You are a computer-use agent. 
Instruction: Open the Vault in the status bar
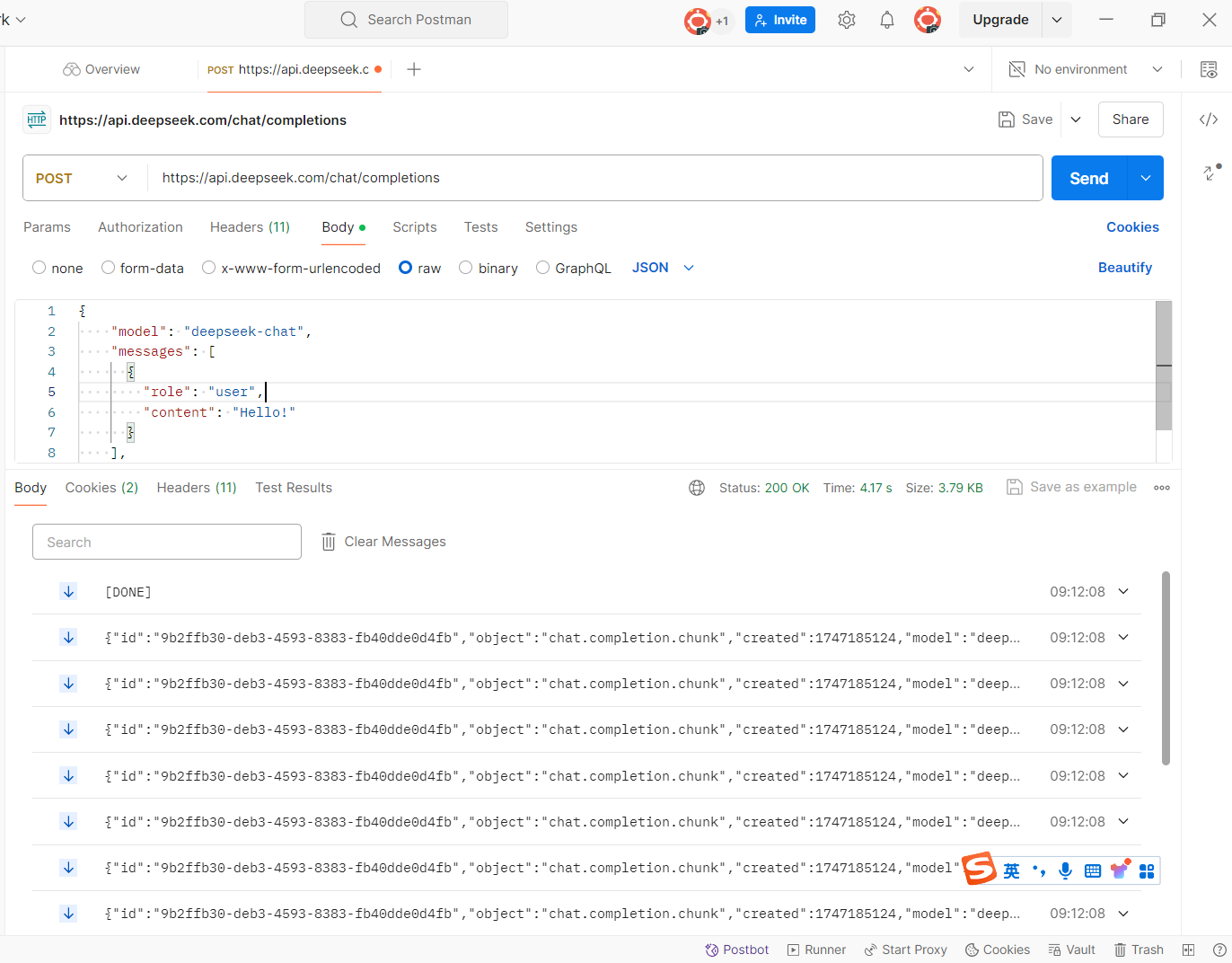[x=1071, y=950]
